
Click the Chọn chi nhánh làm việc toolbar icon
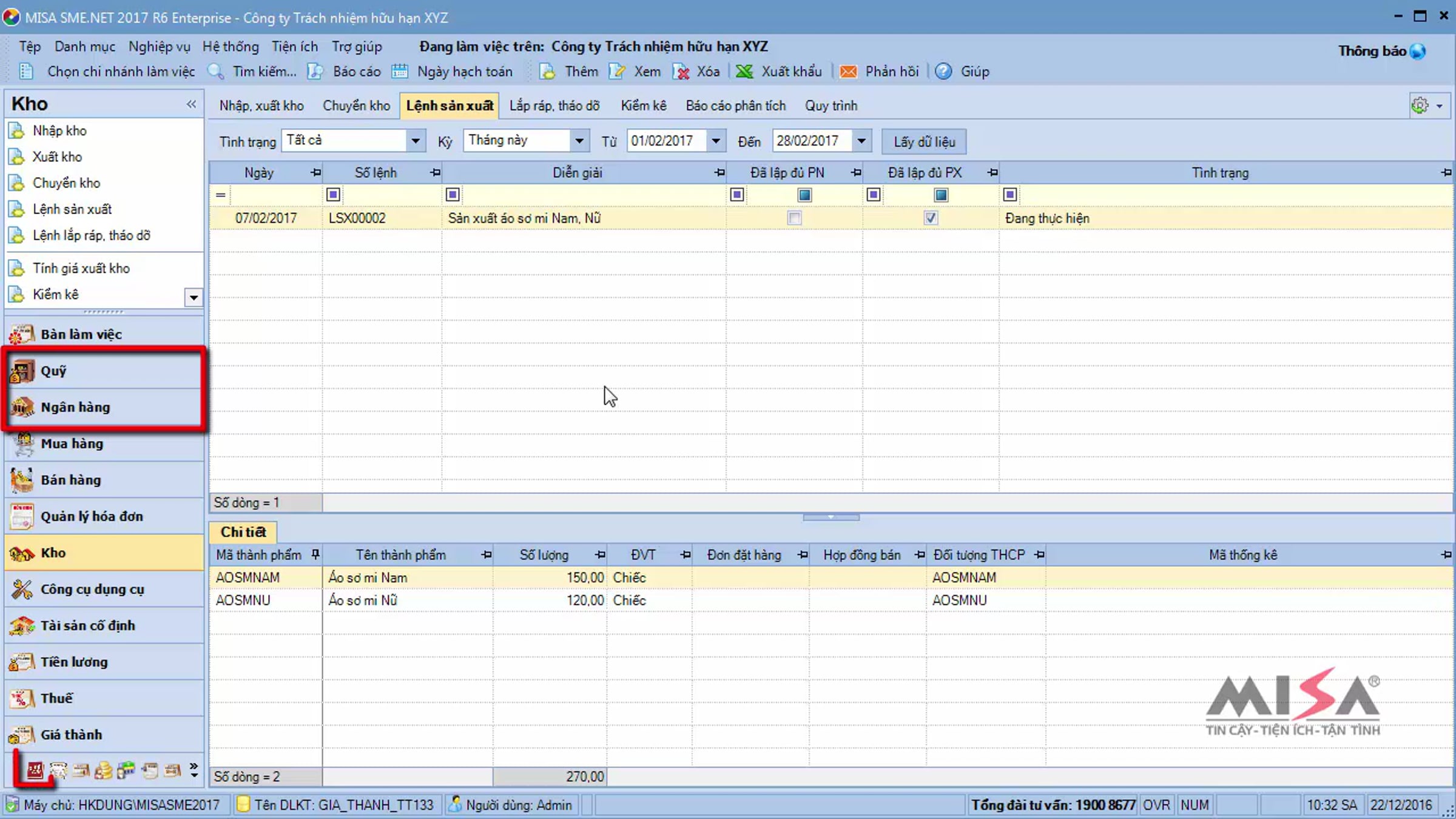[26, 72]
